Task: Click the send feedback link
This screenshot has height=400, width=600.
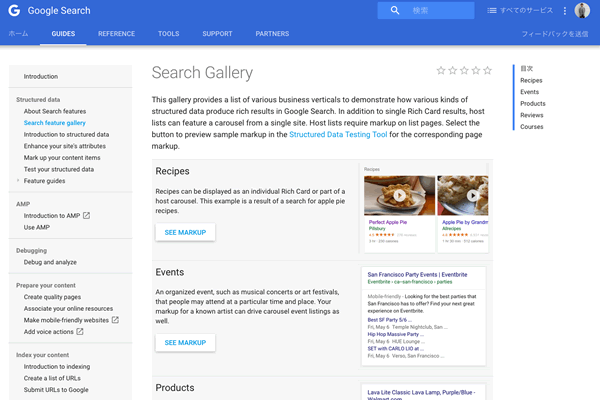Action: coord(555,34)
